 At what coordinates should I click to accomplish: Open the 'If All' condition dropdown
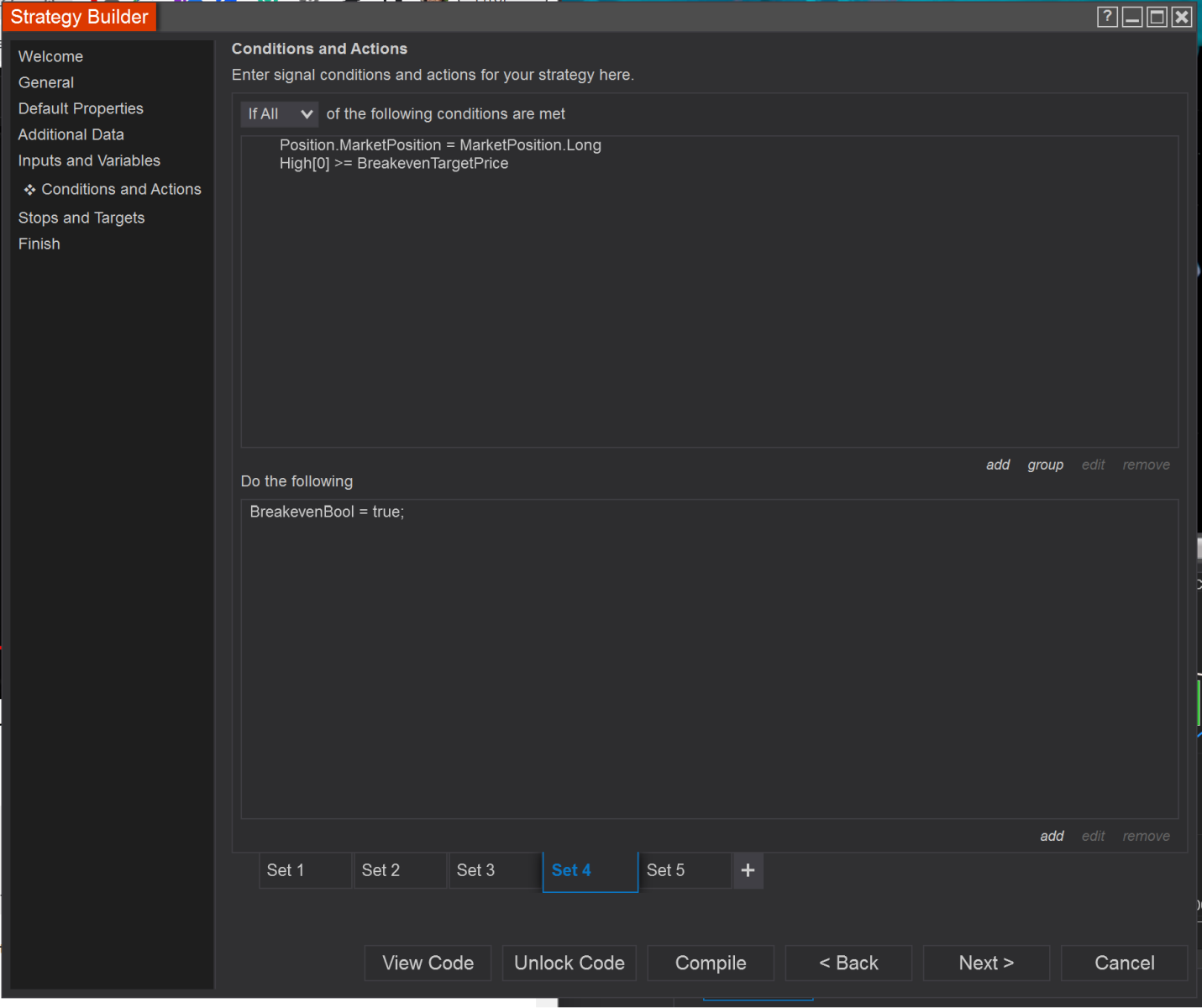(280, 113)
